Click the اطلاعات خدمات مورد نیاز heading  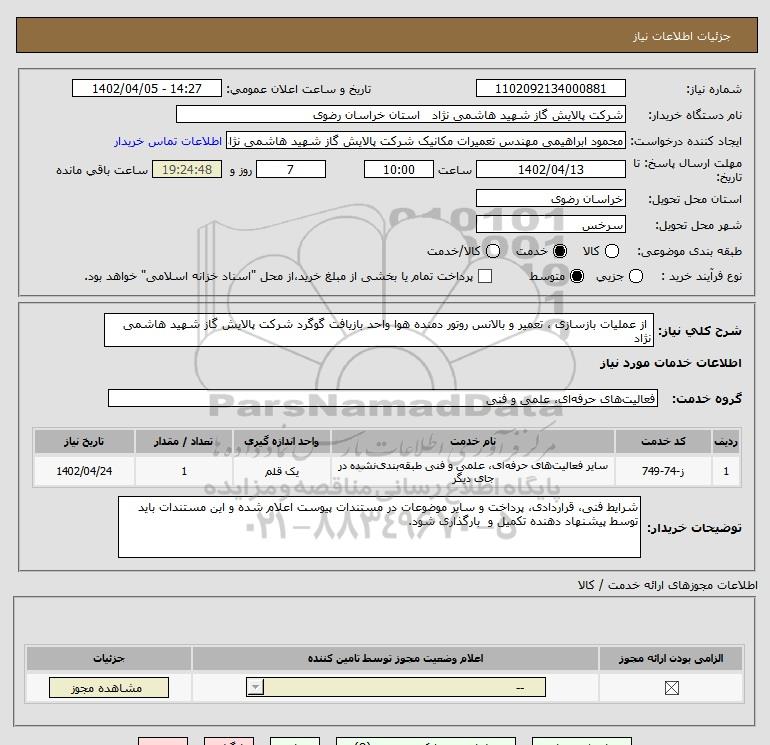[x=671, y=363]
